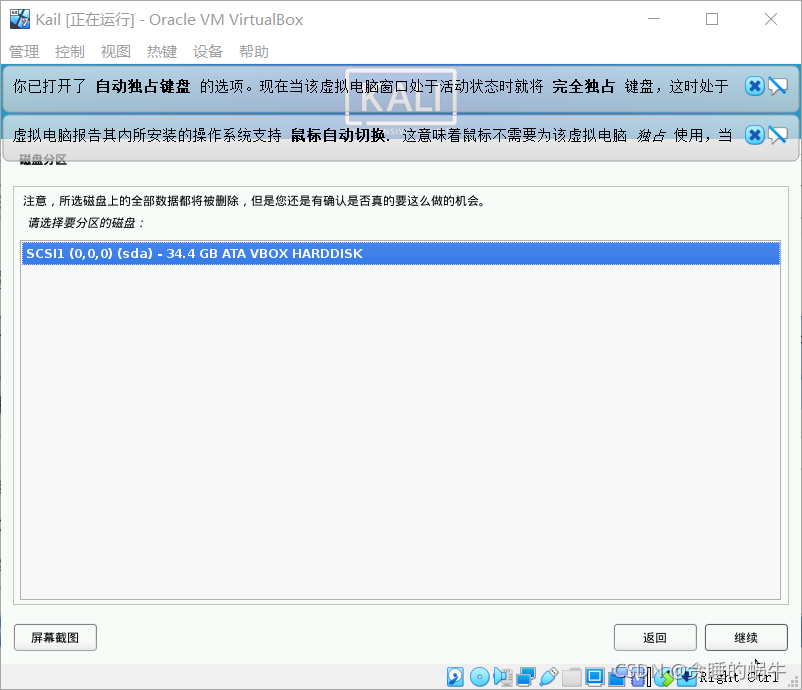This screenshot has width=802, height=690.
Task: Open the 热键 menu
Action: click(x=162, y=52)
